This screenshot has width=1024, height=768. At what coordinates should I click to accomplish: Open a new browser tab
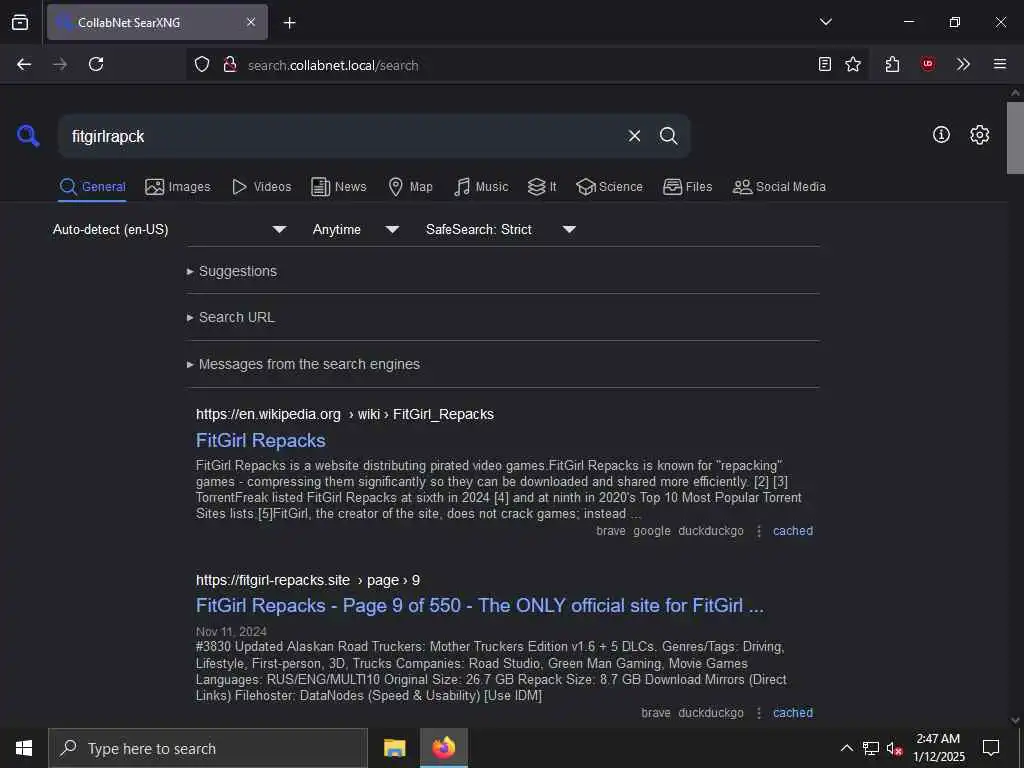(x=289, y=23)
